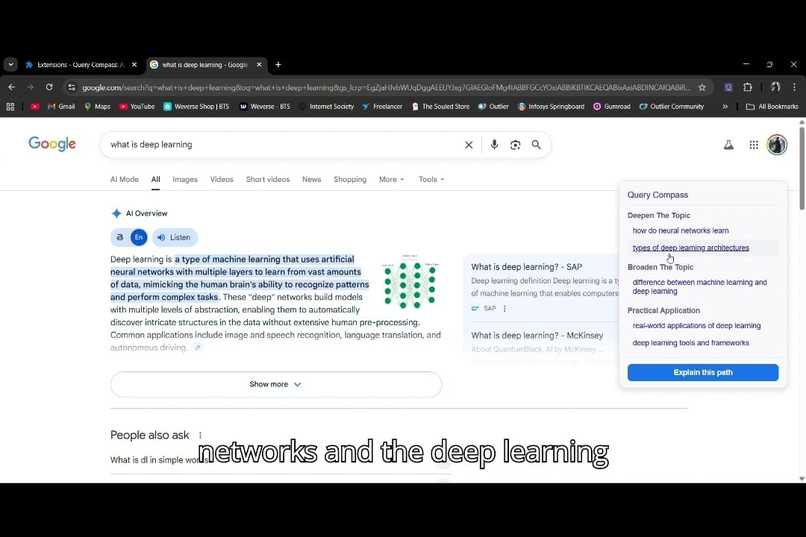The height and width of the screenshot is (537, 806).
Task: Click the browser address bar
Action: (386, 88)
